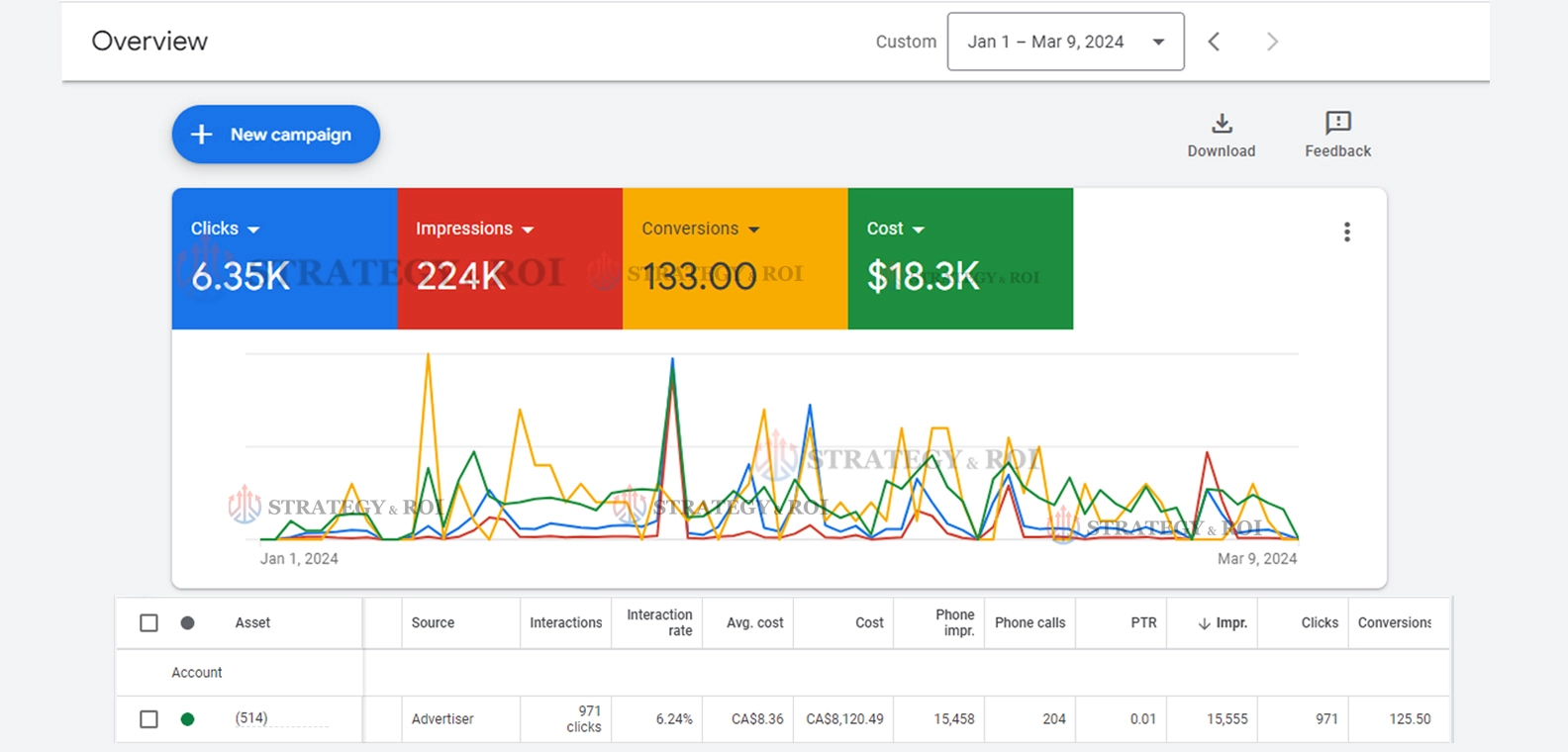Click the New campaign button
Screen dimensions: 1568x752
(x=276, y=135)
